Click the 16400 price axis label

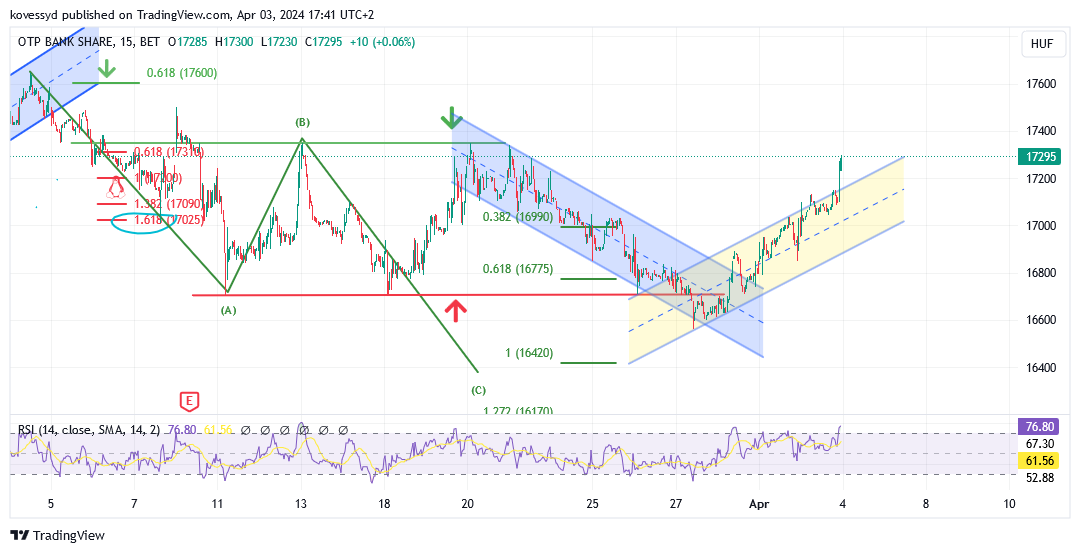tap(1041, 368)
